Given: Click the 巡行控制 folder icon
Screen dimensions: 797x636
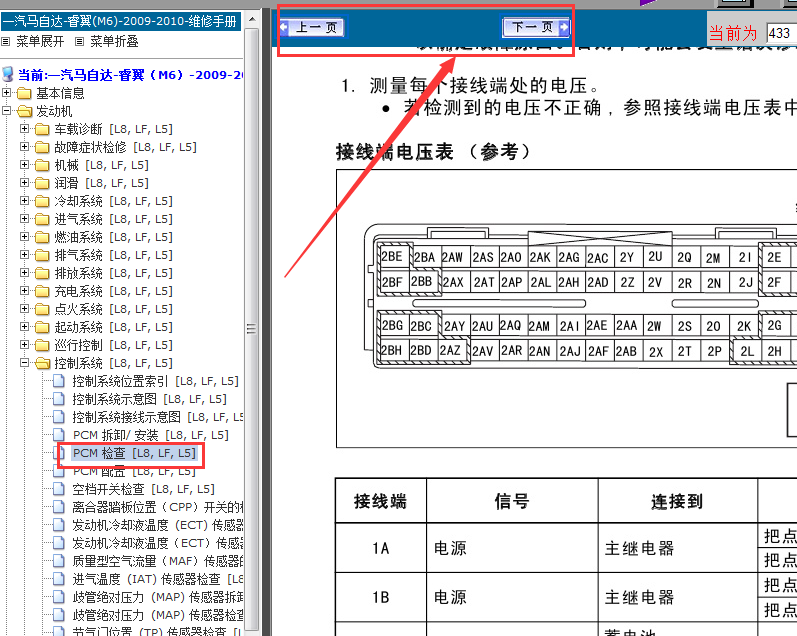Looking at the screenshot, I should click(x=42, y=346).
